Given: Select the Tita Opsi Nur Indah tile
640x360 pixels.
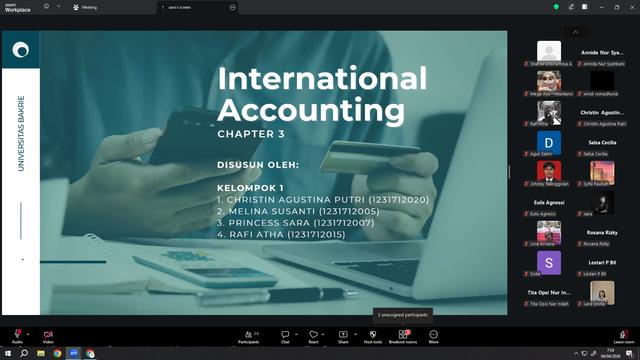Looking at the screenshot, I should tap(549, 294).
